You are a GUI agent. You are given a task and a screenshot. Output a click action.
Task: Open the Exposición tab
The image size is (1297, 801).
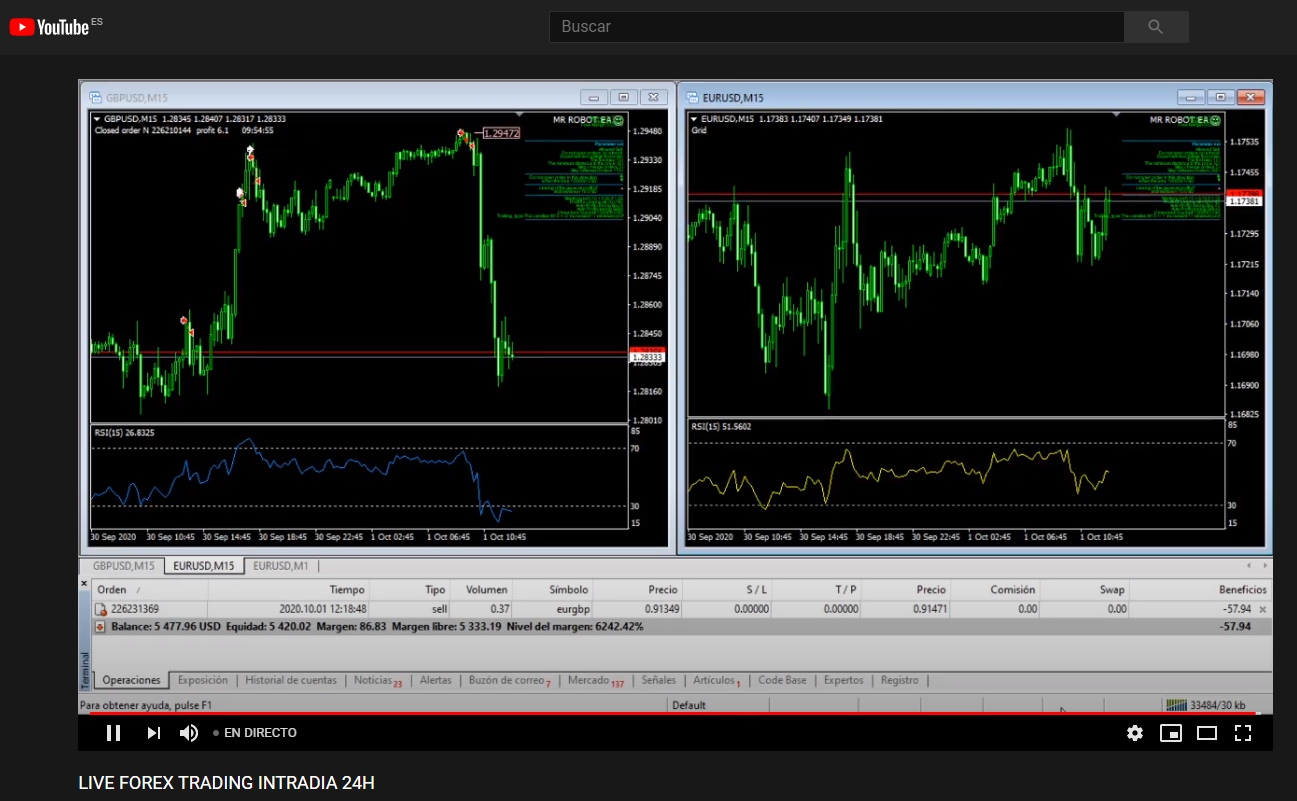(203, 680)
